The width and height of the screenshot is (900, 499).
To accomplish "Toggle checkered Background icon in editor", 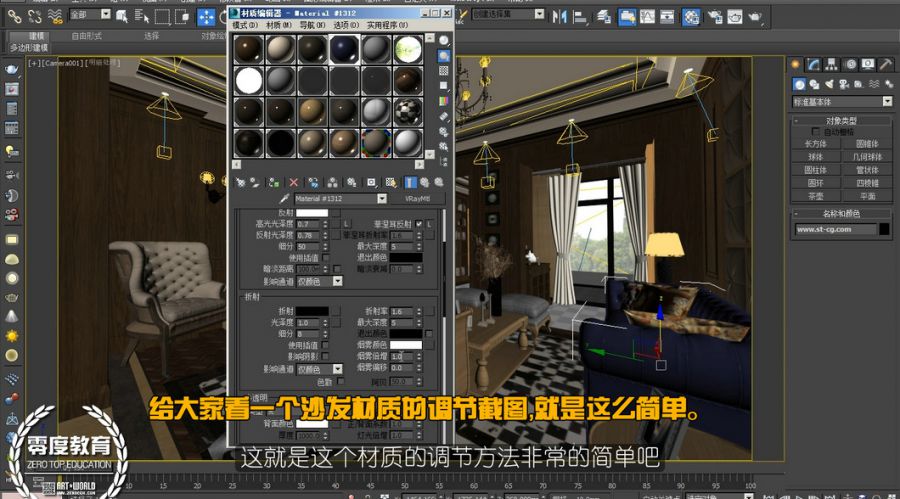I will tap(444, 71).
